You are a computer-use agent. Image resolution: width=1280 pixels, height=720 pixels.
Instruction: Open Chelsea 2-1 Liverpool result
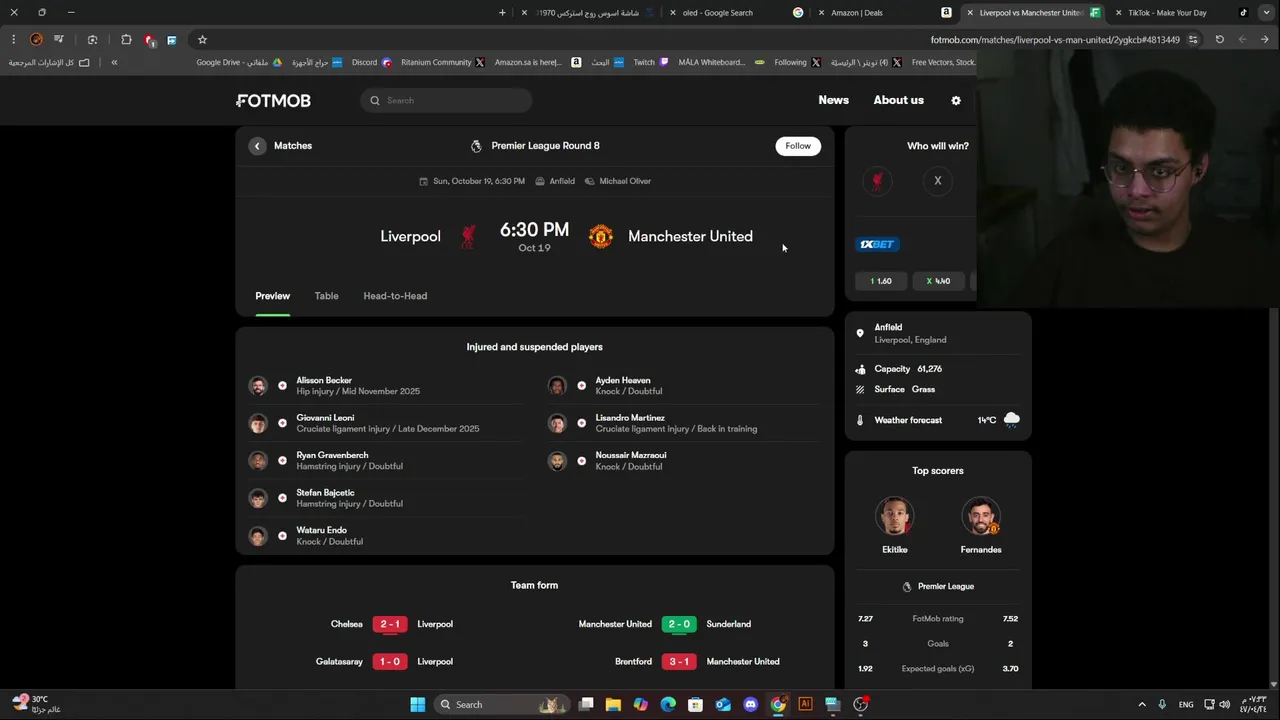[391, 624]
